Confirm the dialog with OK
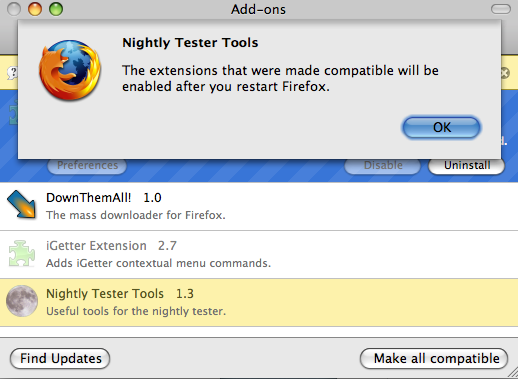The width and height of the screenshot is (518, 379). point(441,127)
